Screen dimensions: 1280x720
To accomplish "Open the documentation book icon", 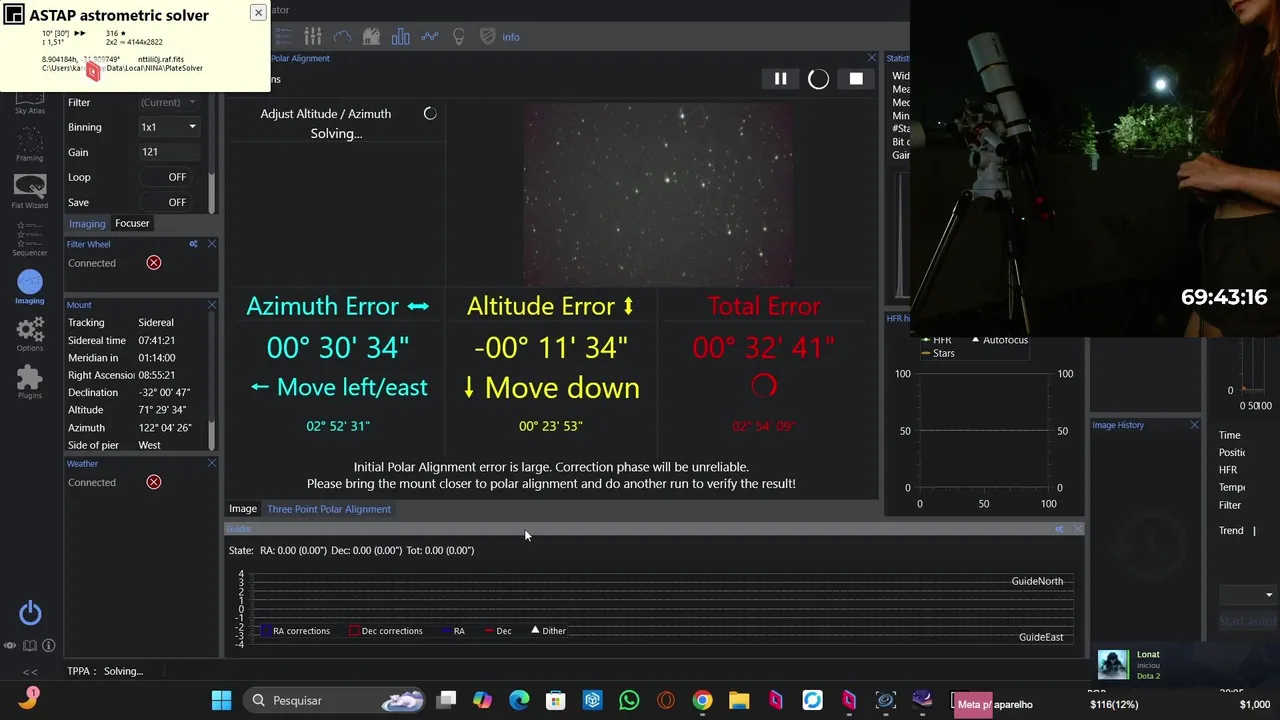I will point(30,646).
